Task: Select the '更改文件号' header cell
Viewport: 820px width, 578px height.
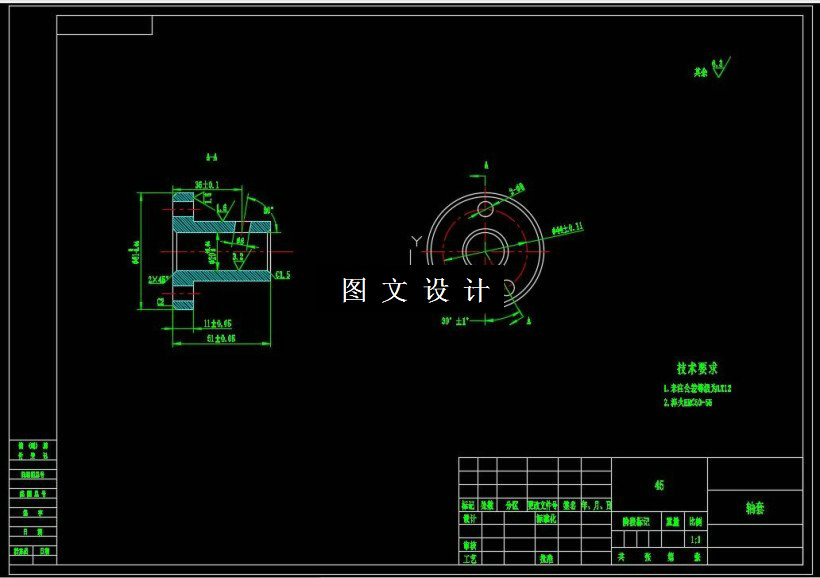Action: pos(543,505)
